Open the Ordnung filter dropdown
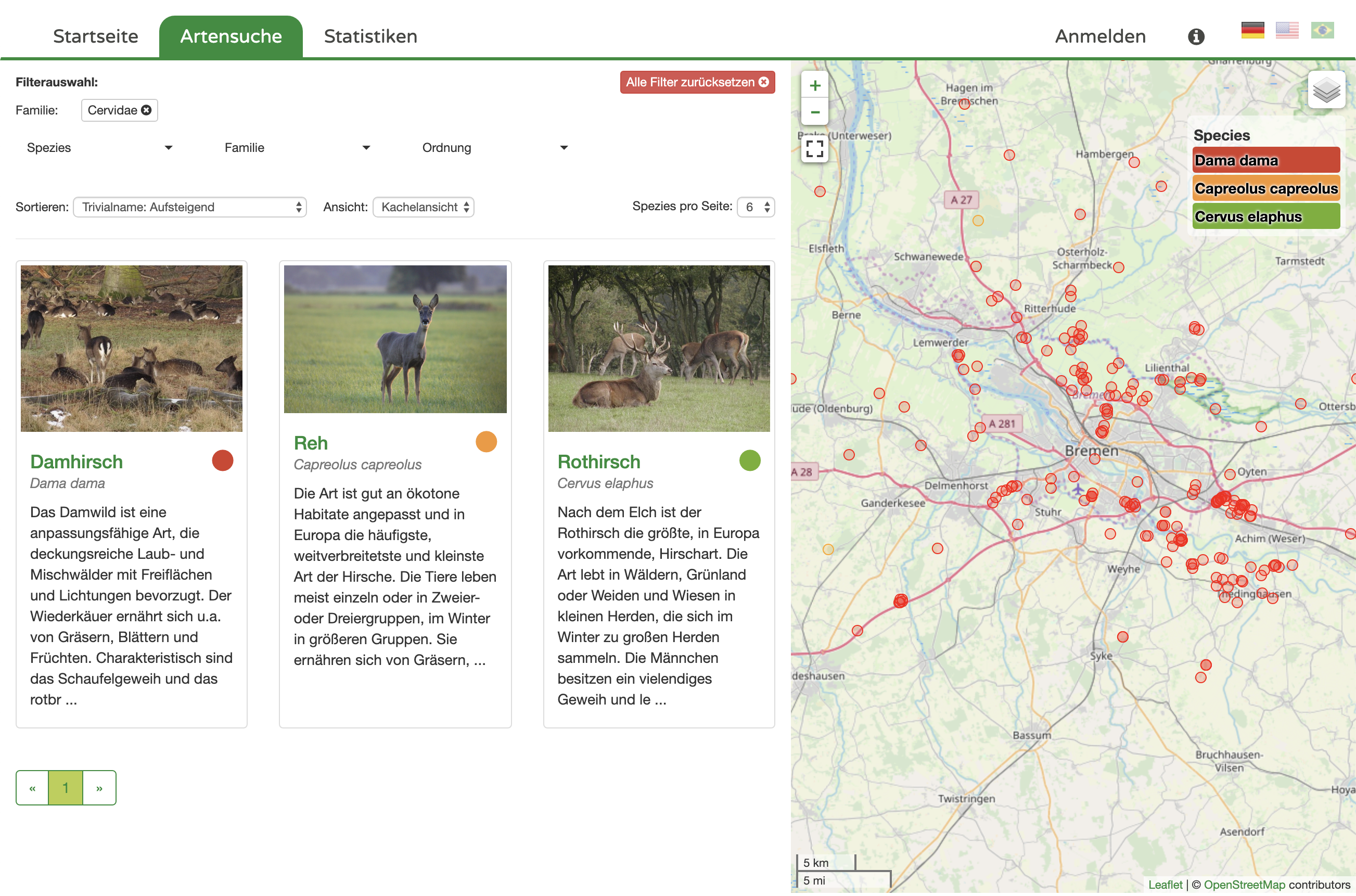 coord(494,148)
